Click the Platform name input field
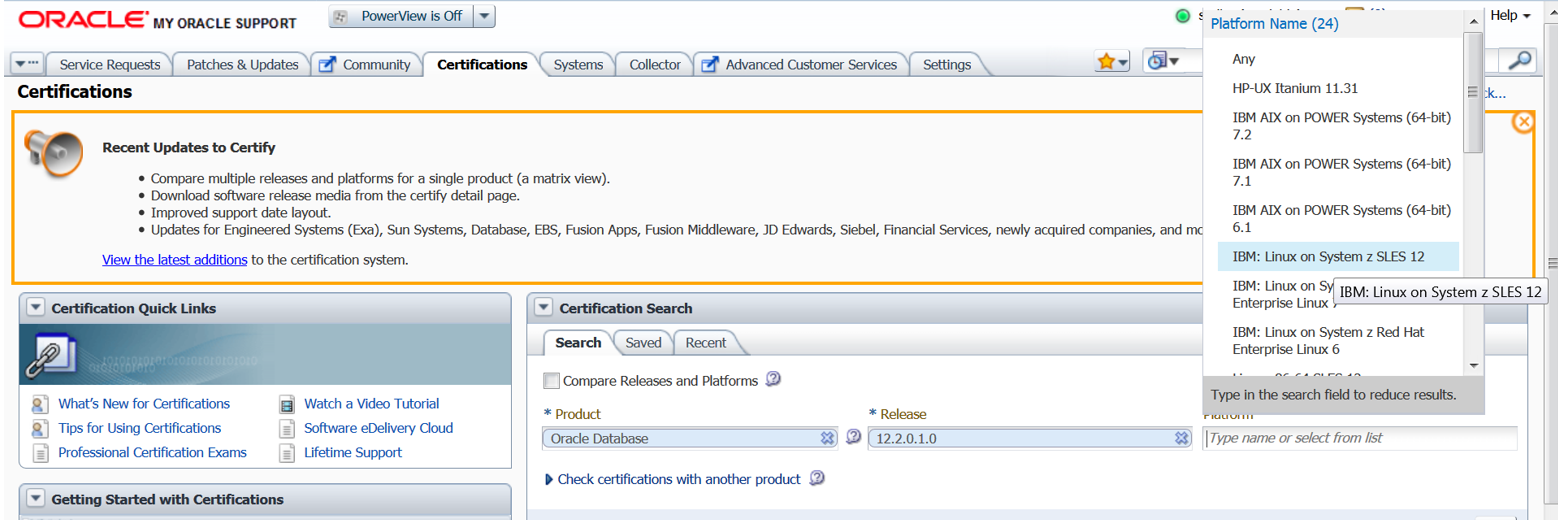 (x=1360, y=438)
